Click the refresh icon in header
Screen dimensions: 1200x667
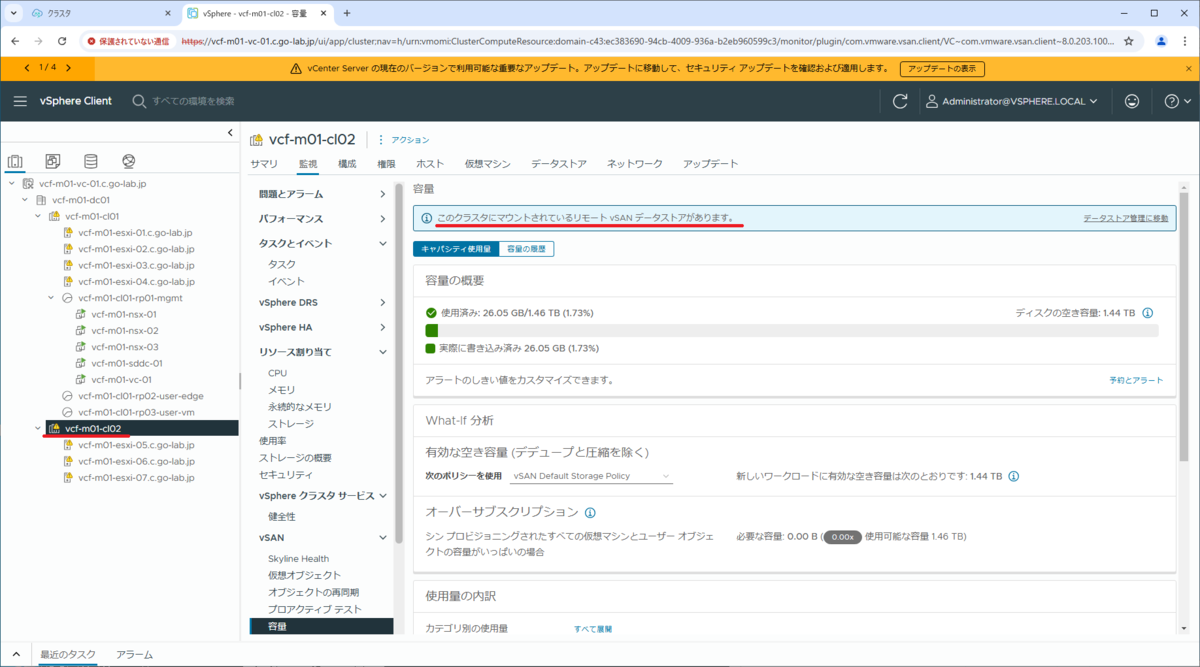pyautogui.click(x=900, y=101)
